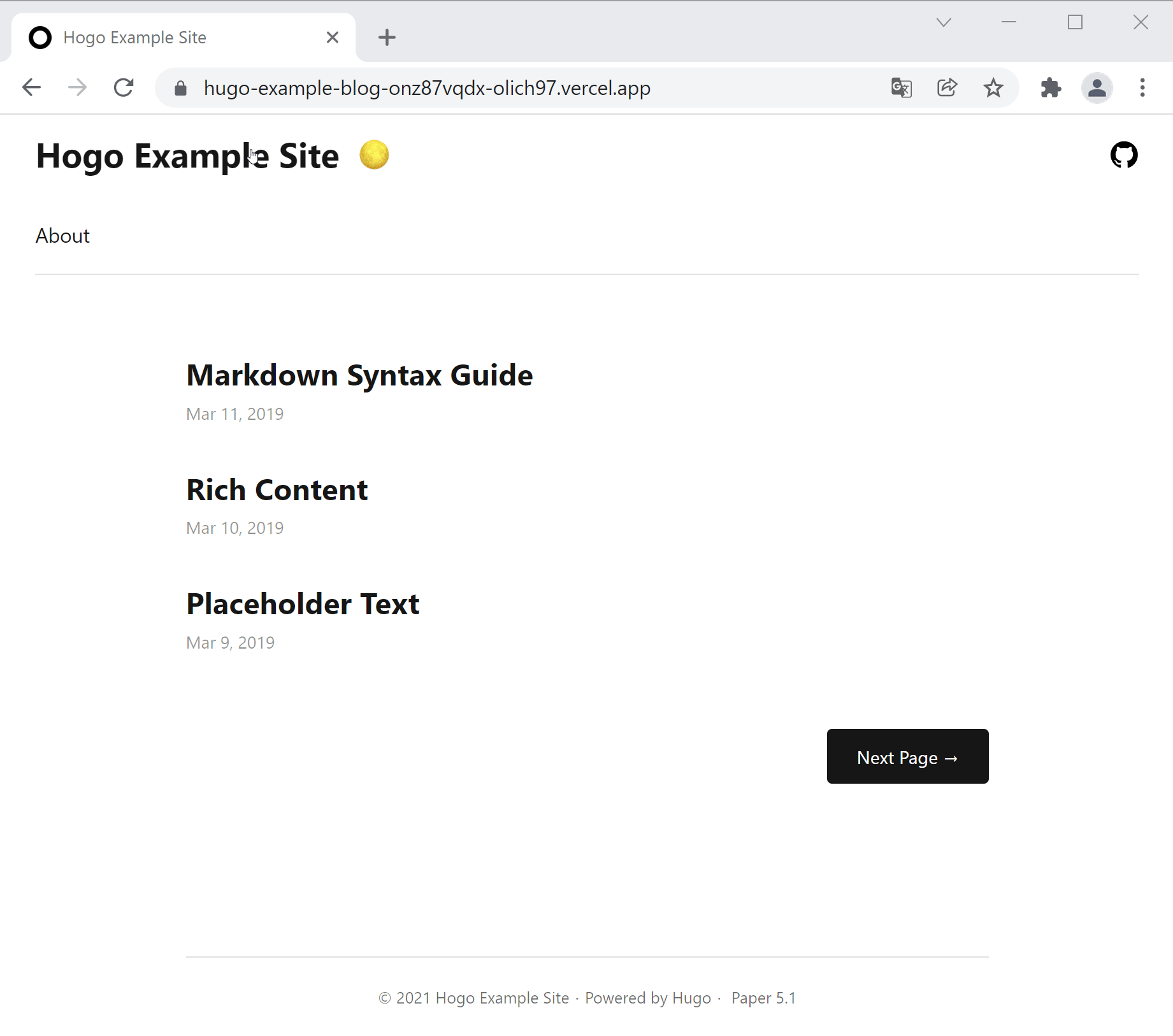This screenshot has height=1036, width=1173.
Task: Click the browser back arrow
Action: 31,87
